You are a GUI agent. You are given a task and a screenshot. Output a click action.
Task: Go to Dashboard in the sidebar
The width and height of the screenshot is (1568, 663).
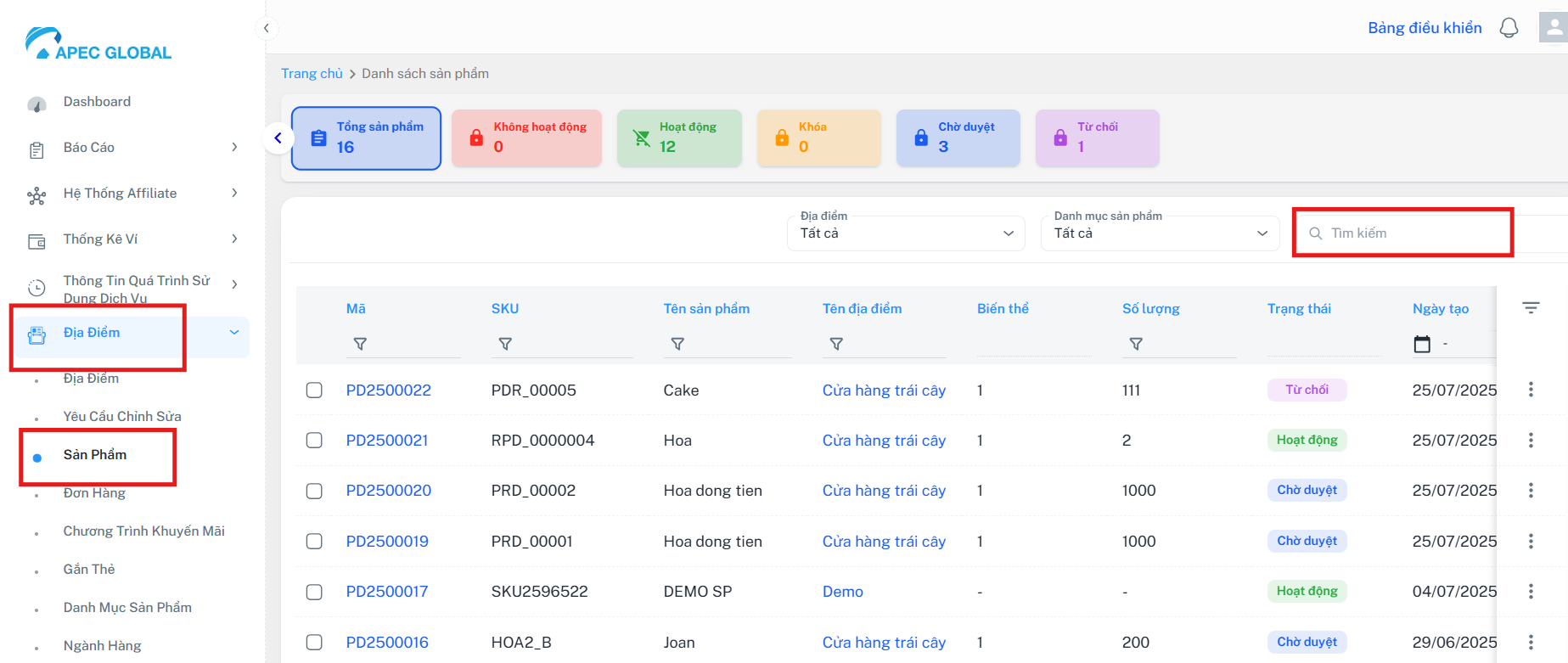pyautogui.click(x=97, y=102)
